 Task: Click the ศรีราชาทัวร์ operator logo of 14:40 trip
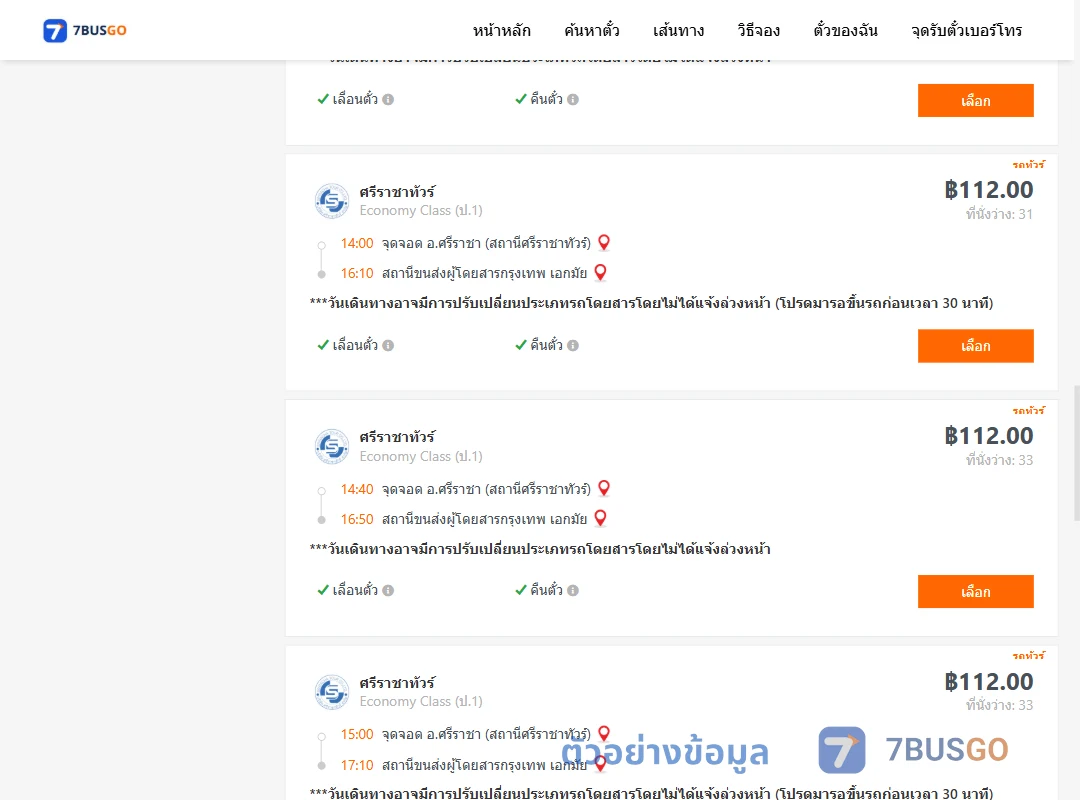point(332,447)
